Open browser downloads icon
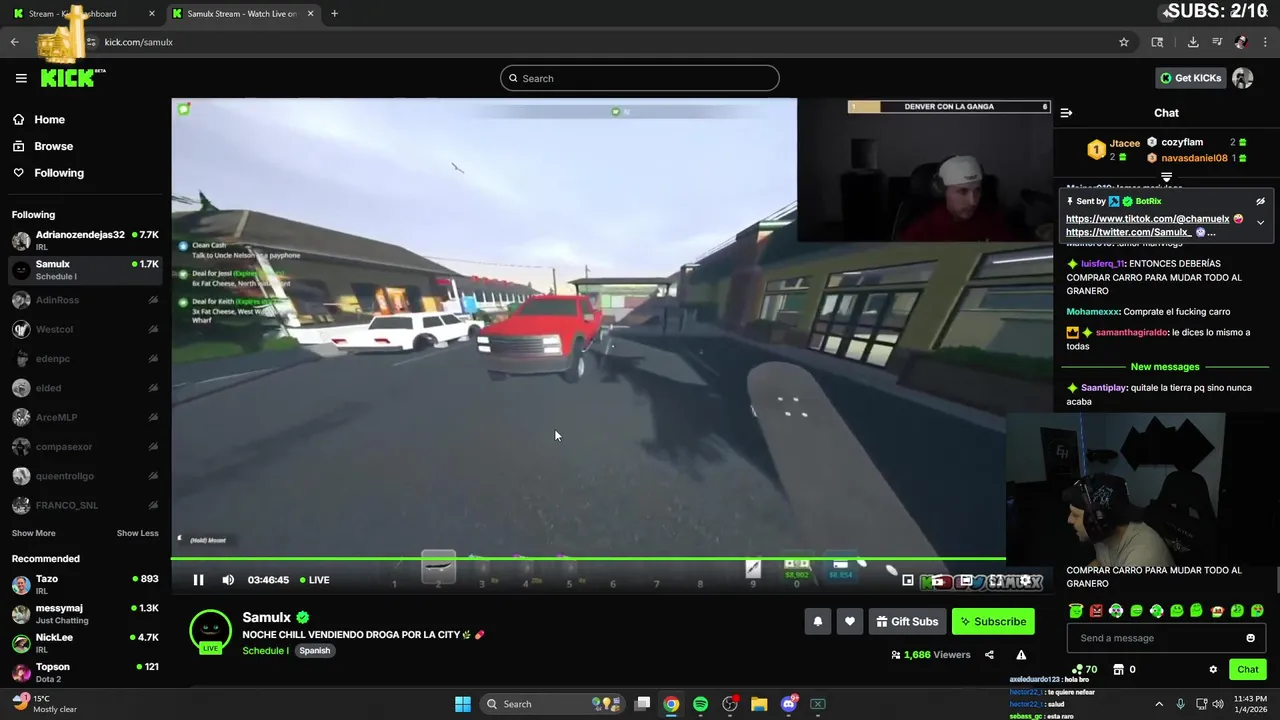 pyautogui.click(x=1193, y=42)
